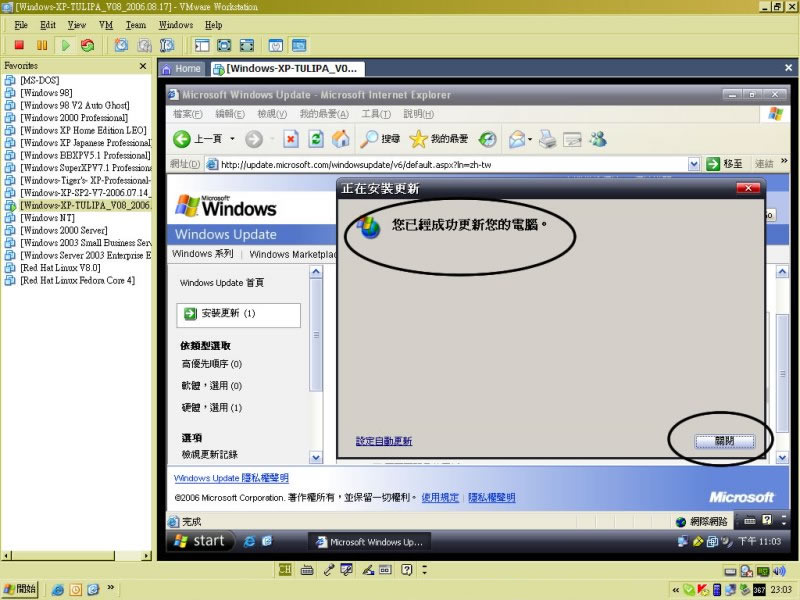Viewport: 800px width, 600px height.
Task: Open the IE address bar dropdown arrow
Action: 693,164
